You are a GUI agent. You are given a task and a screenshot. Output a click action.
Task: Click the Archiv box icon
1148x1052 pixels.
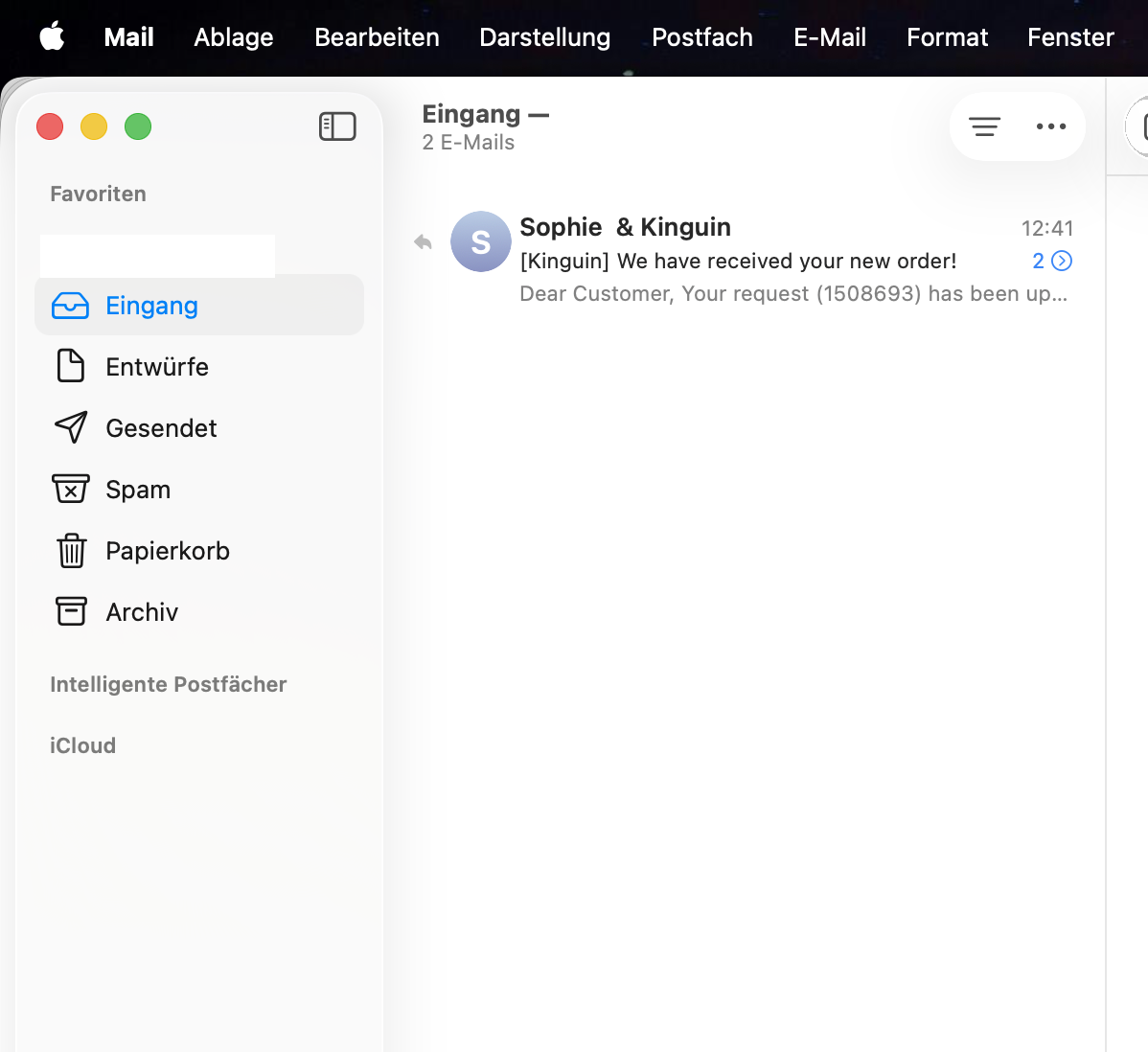(71, 611)
